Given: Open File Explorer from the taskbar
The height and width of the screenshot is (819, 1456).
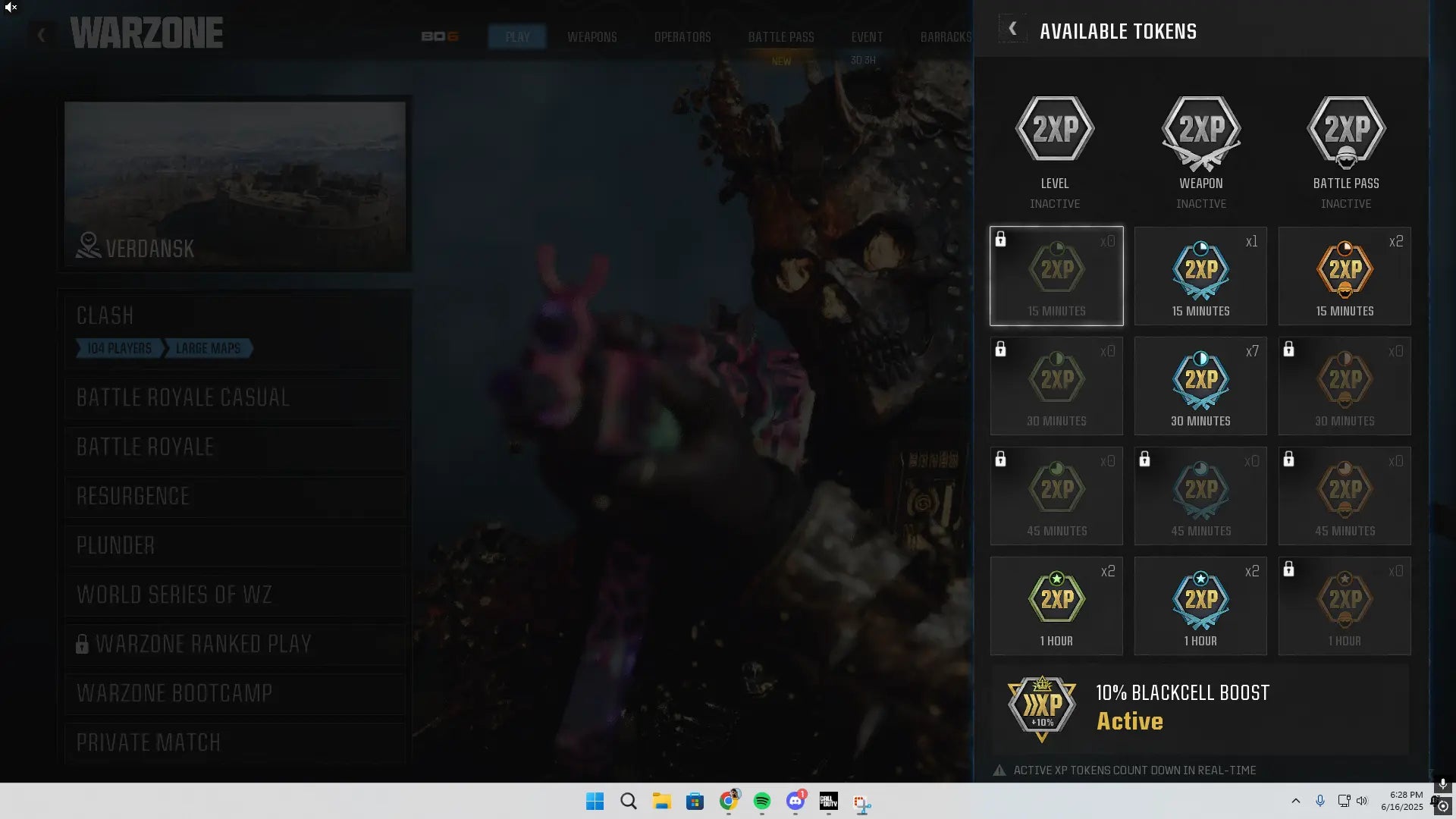Looking at the screenshot, I should pos(661,801).
